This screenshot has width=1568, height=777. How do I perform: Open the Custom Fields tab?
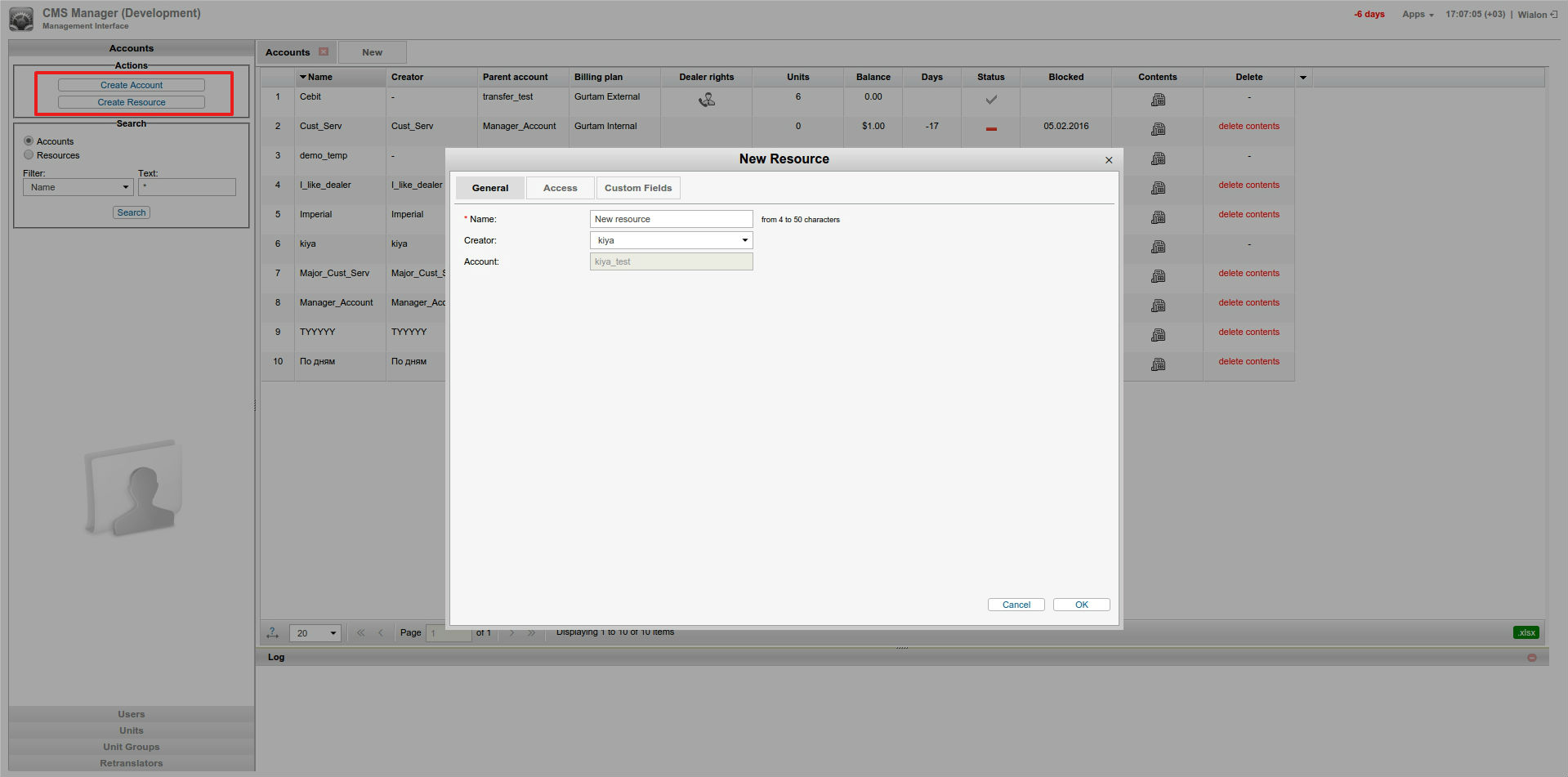(638, 187)
